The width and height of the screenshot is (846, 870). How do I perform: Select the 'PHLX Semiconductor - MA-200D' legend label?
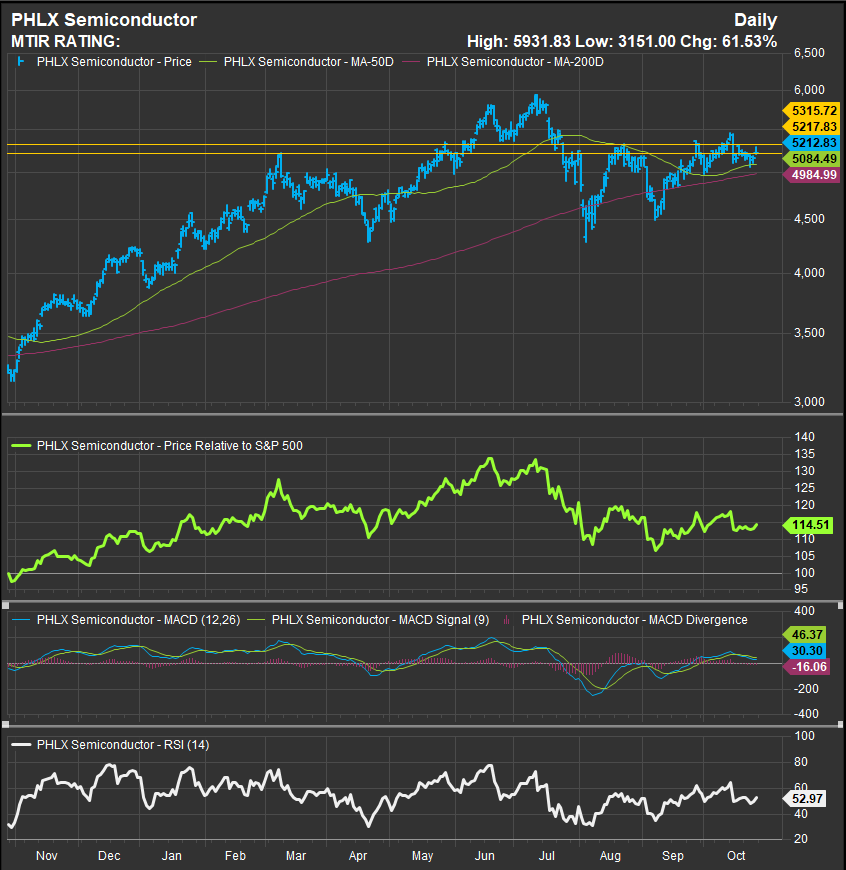pyautogui.click(x=515, y=62)
